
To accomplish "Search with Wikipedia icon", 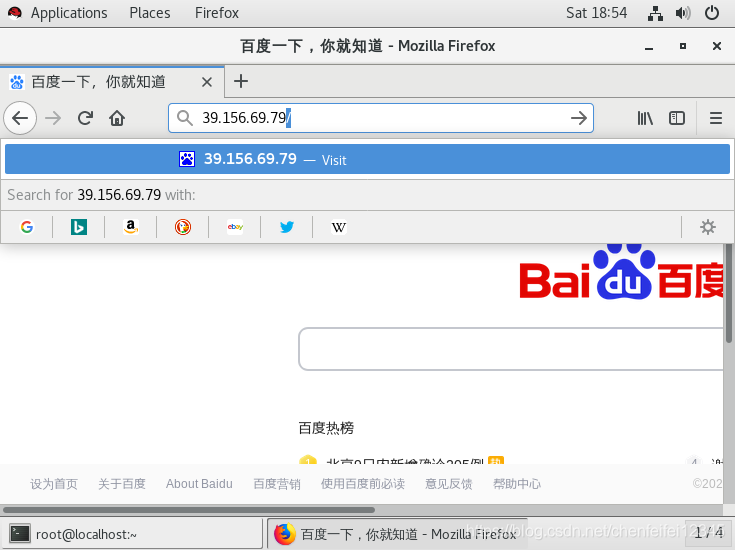I will coord(339,227).
